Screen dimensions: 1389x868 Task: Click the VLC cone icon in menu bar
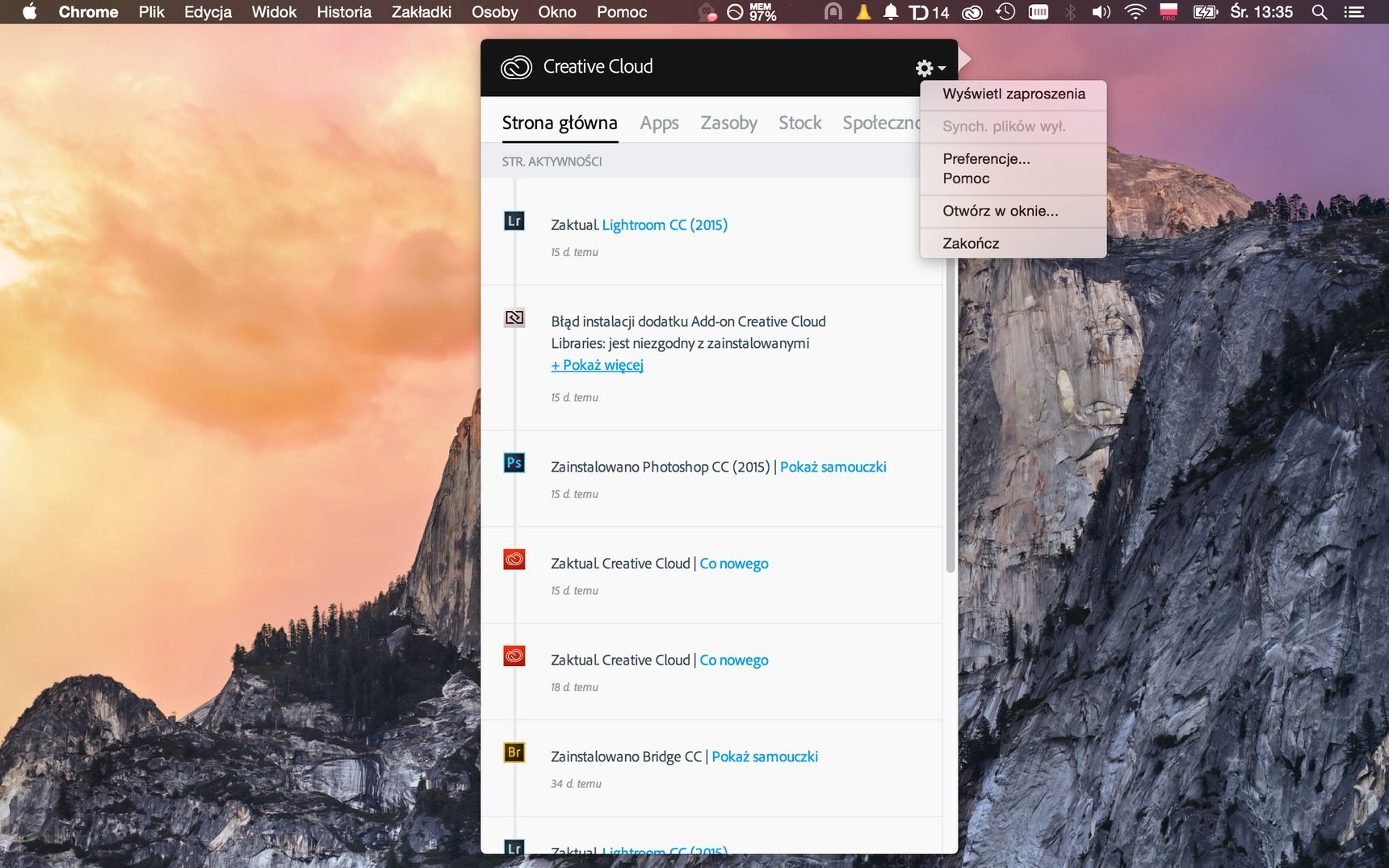(x=863, y=11)
